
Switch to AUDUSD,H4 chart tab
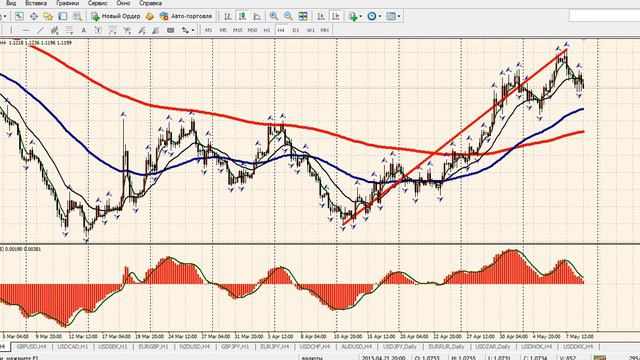[356, 347]
